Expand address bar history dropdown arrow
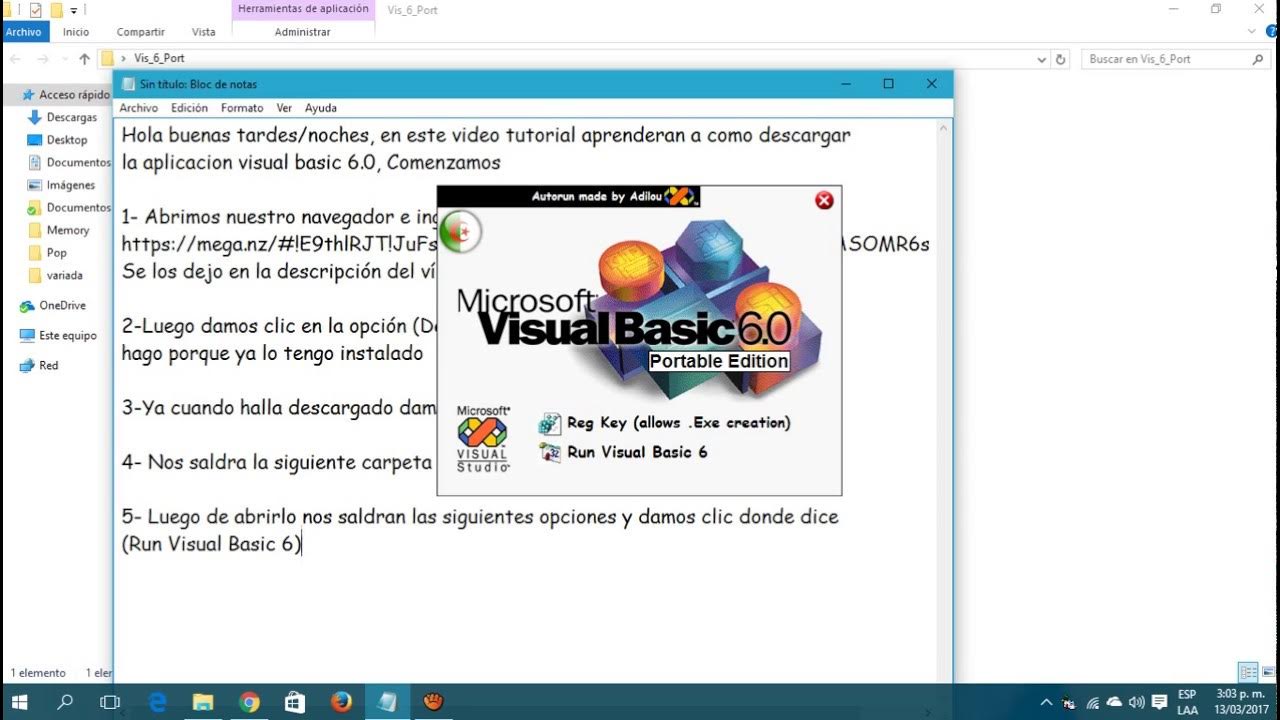Viewport: 1280px width, 720px height. pyautogui.click(x=1041, y=59)
